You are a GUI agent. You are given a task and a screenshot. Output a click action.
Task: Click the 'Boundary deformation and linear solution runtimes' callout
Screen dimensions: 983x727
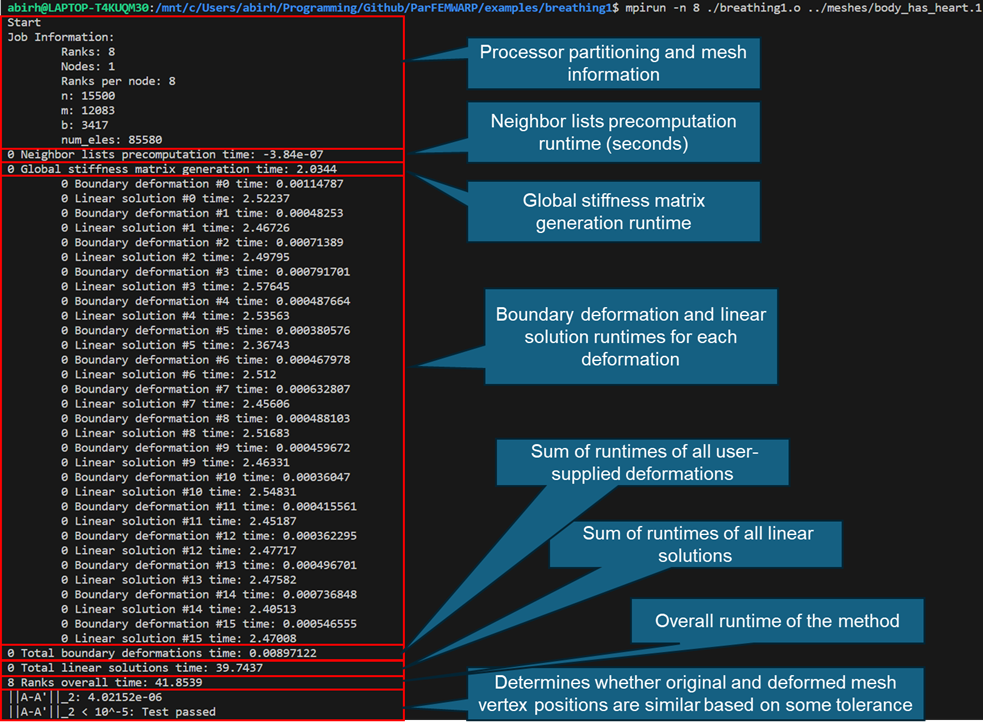click(x=630, y=336)
